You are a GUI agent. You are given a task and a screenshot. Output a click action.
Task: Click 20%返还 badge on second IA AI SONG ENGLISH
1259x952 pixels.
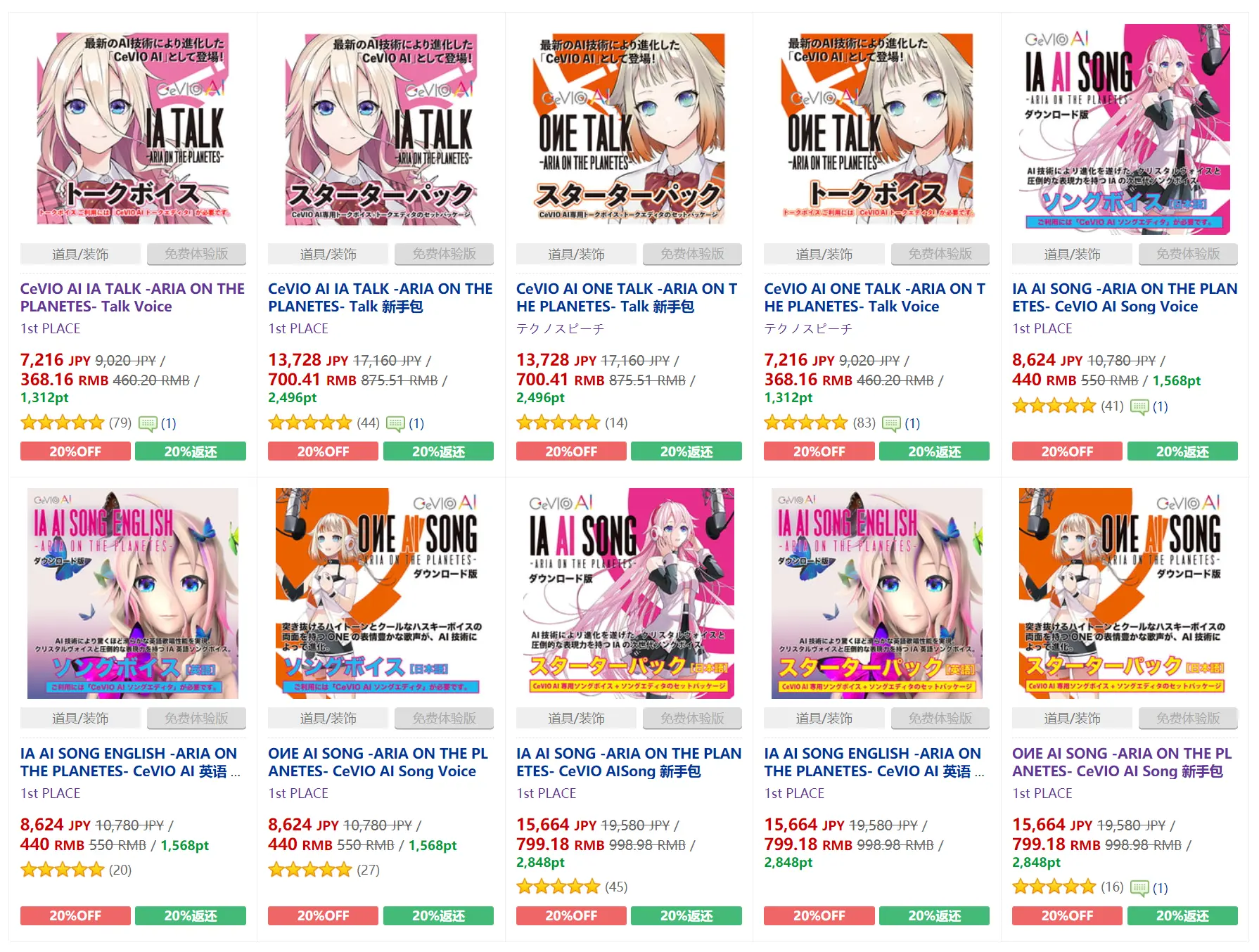click(934, 915)
